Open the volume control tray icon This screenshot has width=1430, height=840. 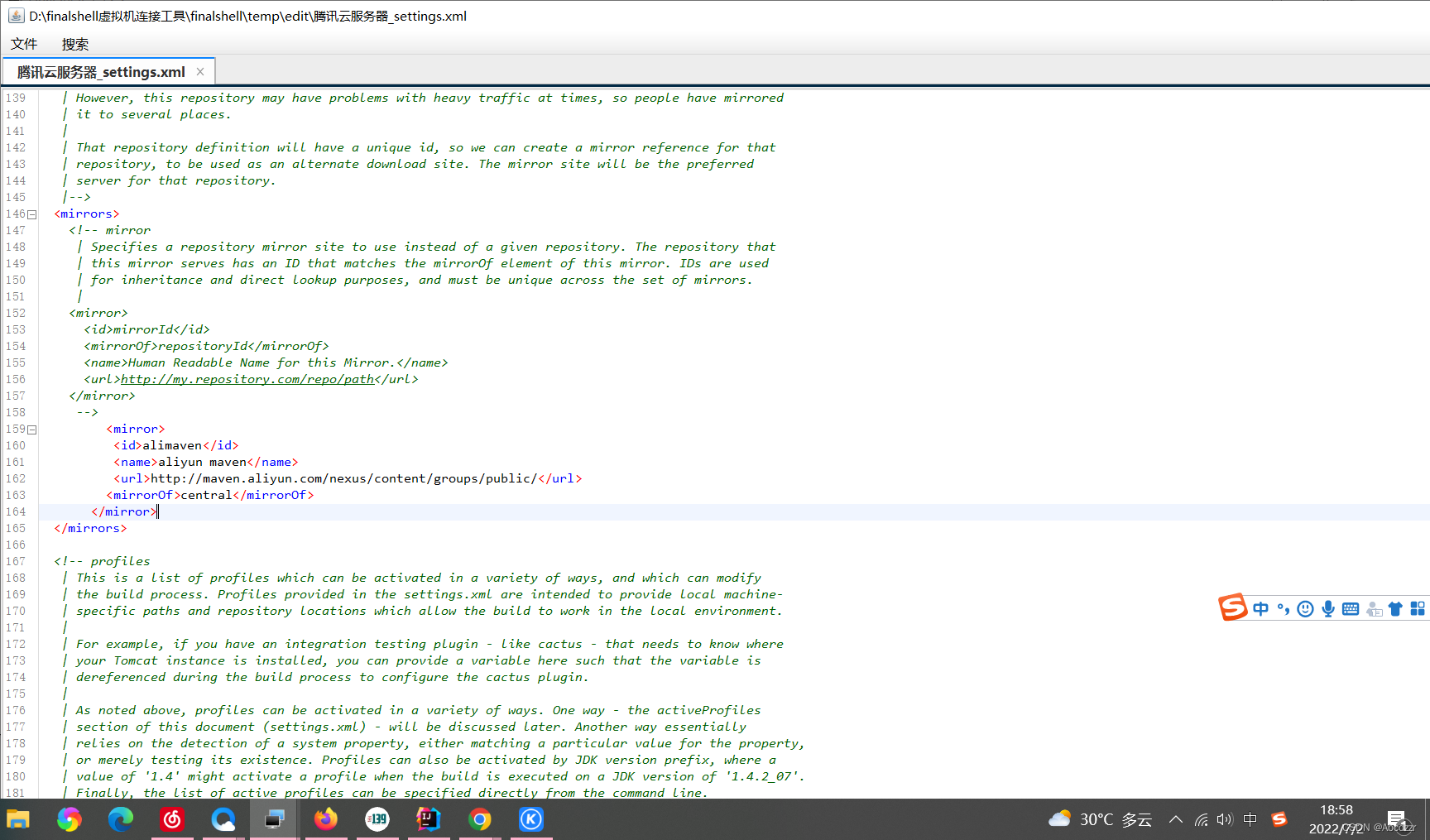pyautogui.click(x=1225, y=819)
